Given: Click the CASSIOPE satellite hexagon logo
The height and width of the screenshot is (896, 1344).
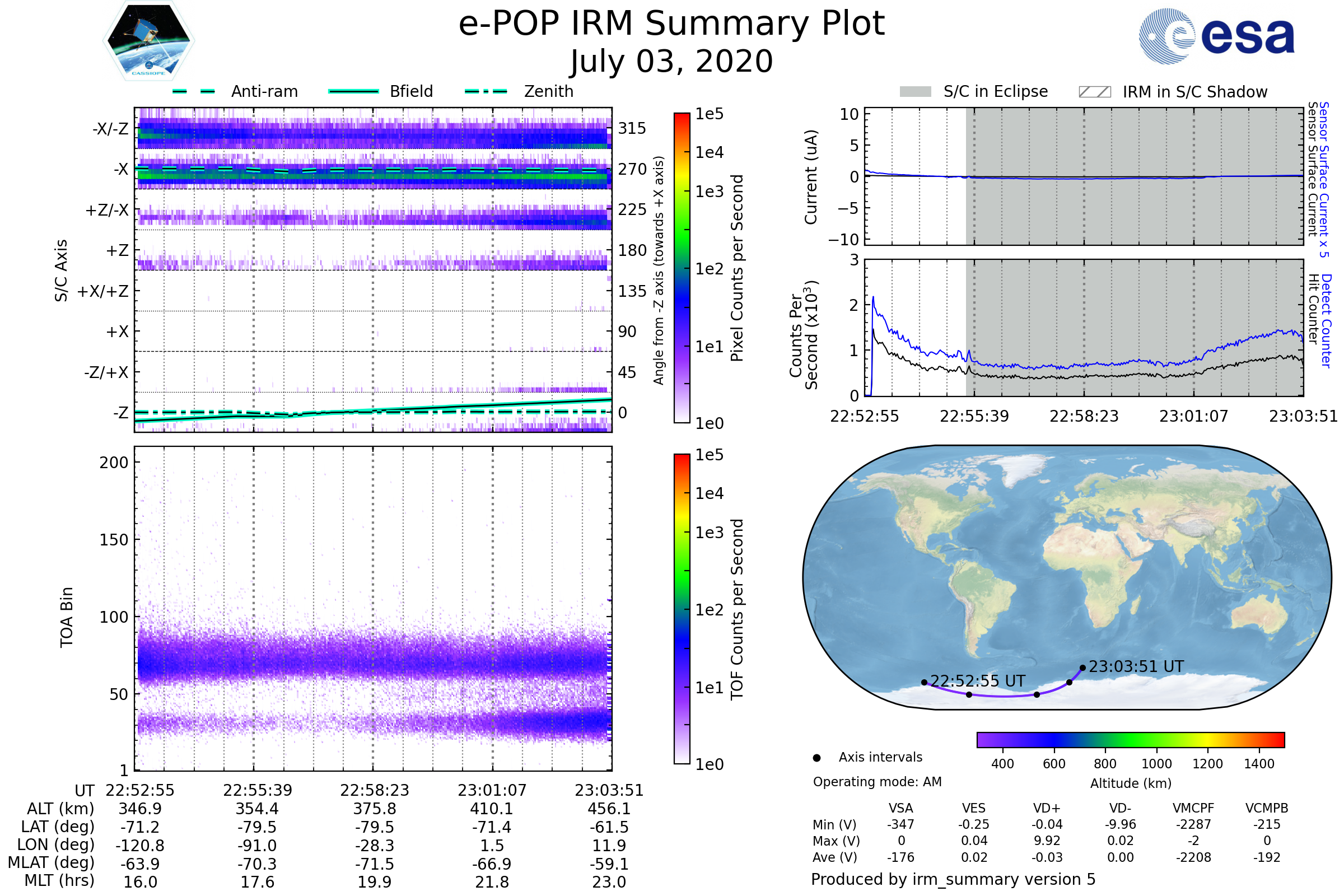Looking at the screenshot, I should pyautogui.click(x=148, y=41).
